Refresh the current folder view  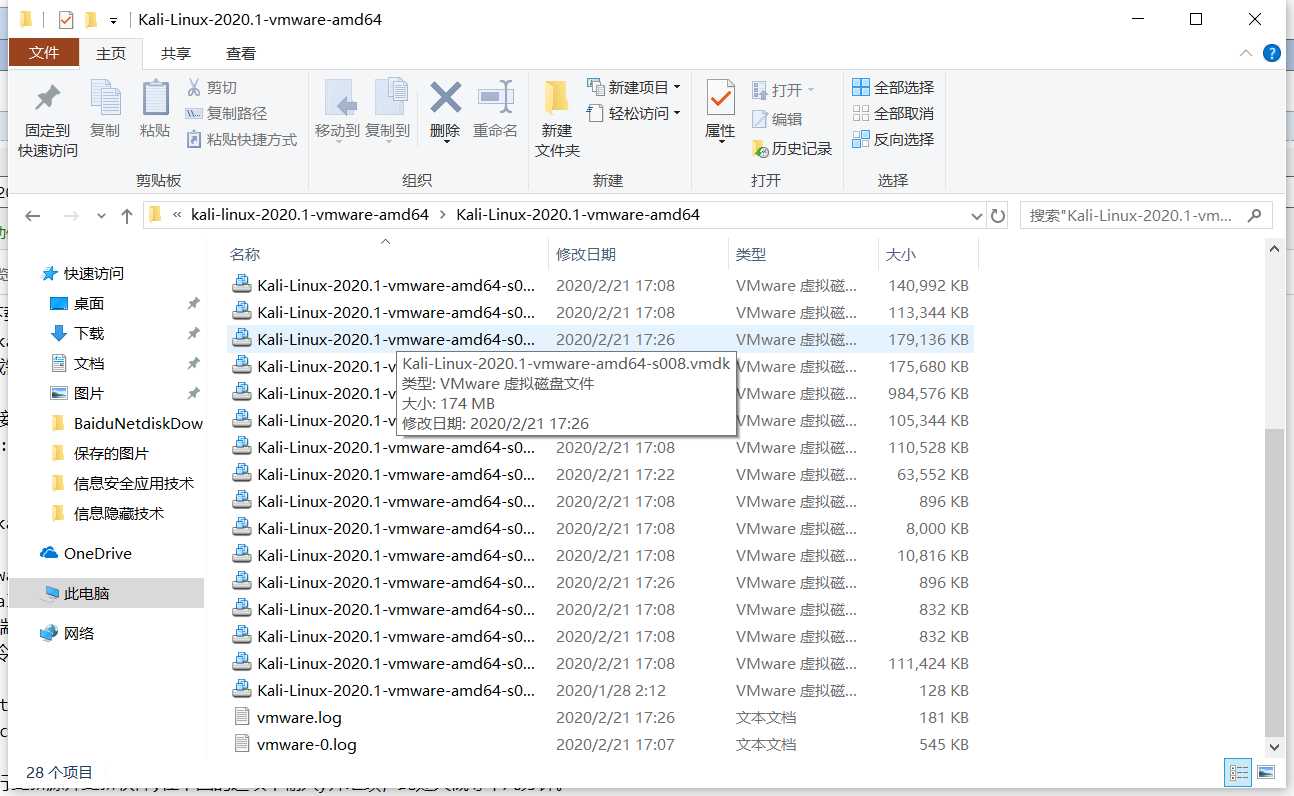click(x=997, y=215)
